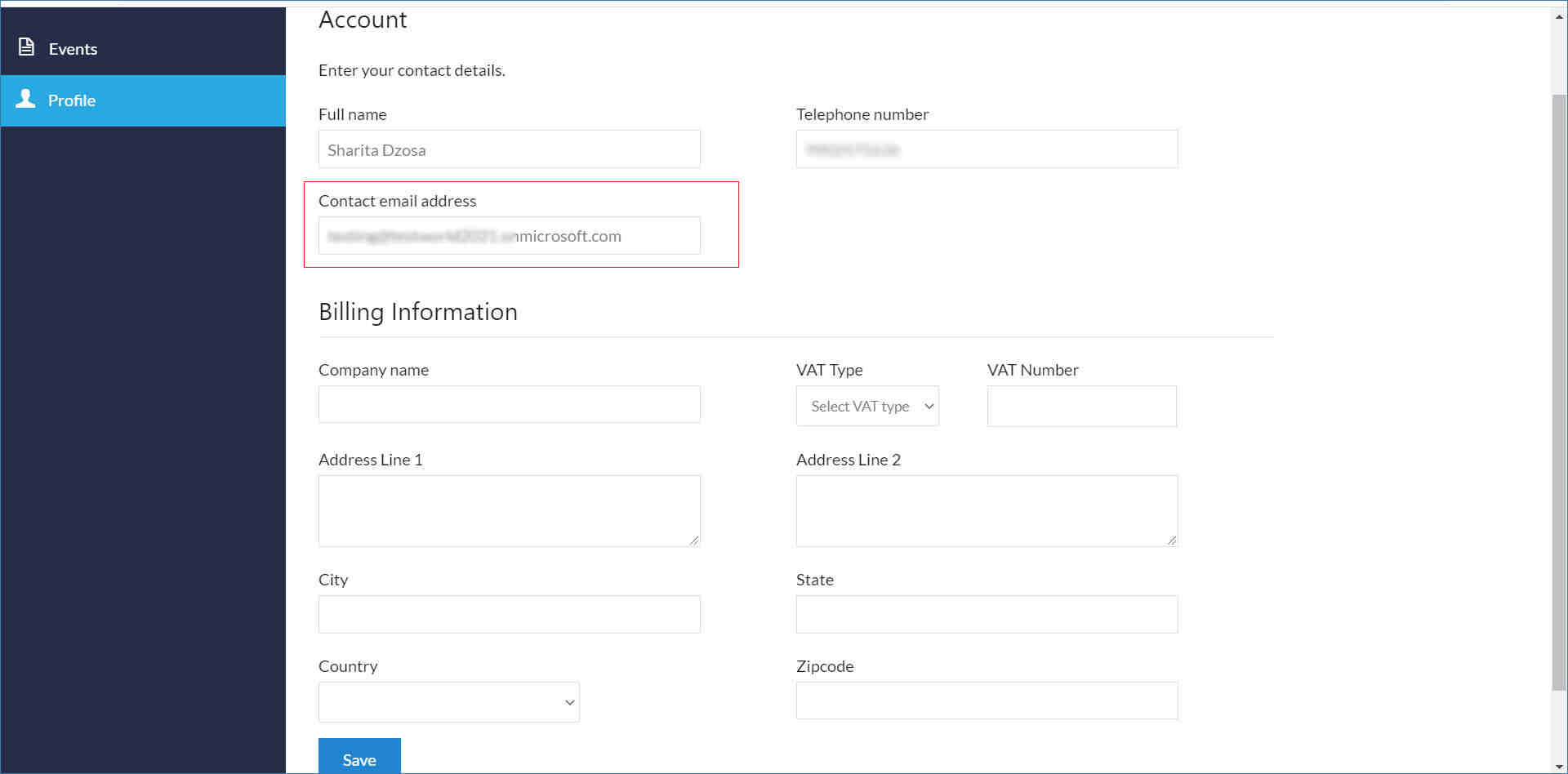The height and width of the screenshot is (774, 1568).
Task: Click the State input field
Action: (987, 614)
